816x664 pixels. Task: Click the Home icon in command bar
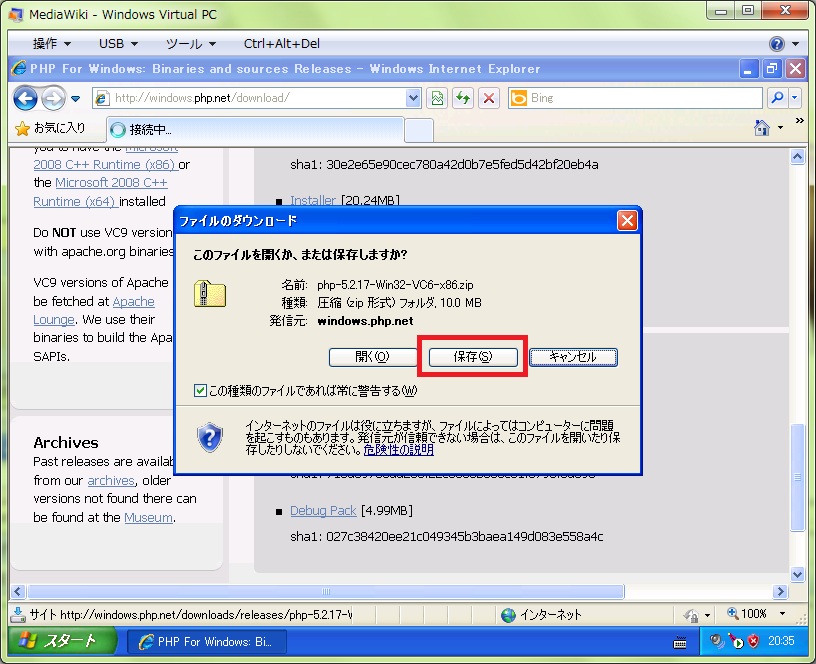(762, 128)
